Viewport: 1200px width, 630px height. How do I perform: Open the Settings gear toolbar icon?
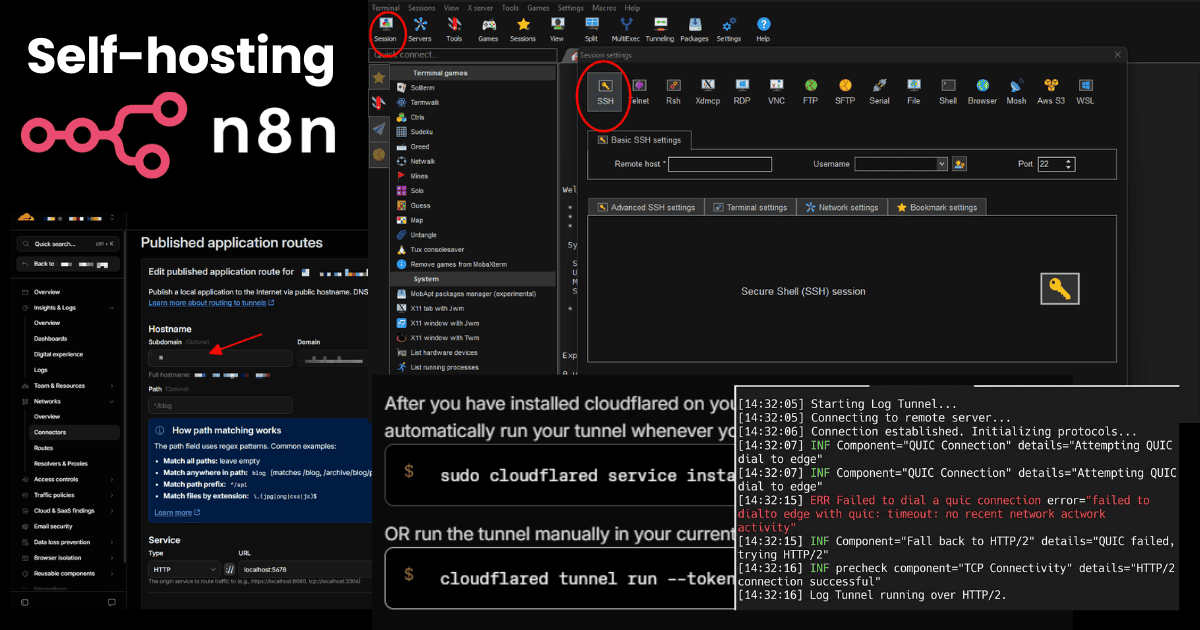(729, 29)
